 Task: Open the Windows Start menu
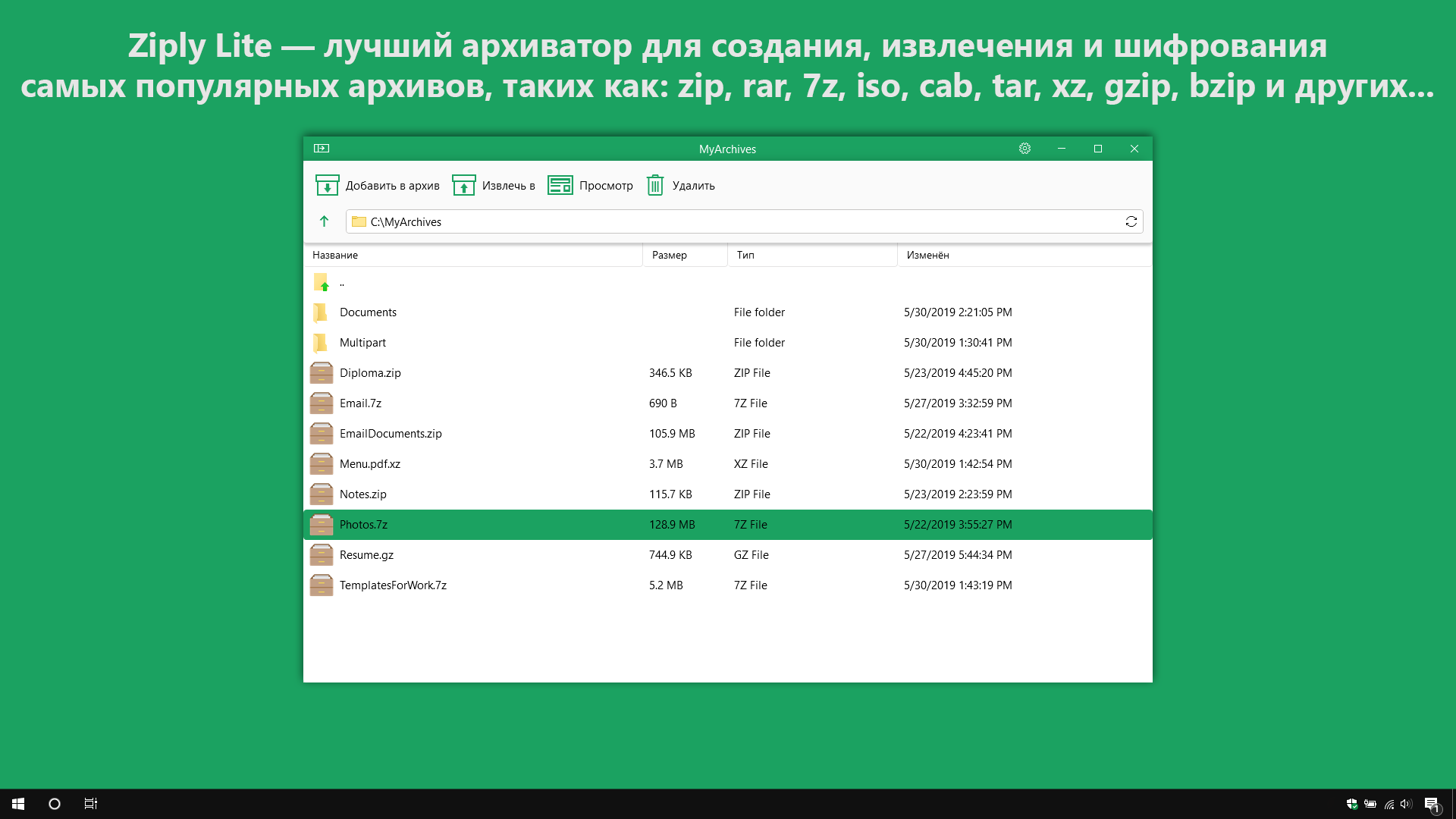(18, 804)
